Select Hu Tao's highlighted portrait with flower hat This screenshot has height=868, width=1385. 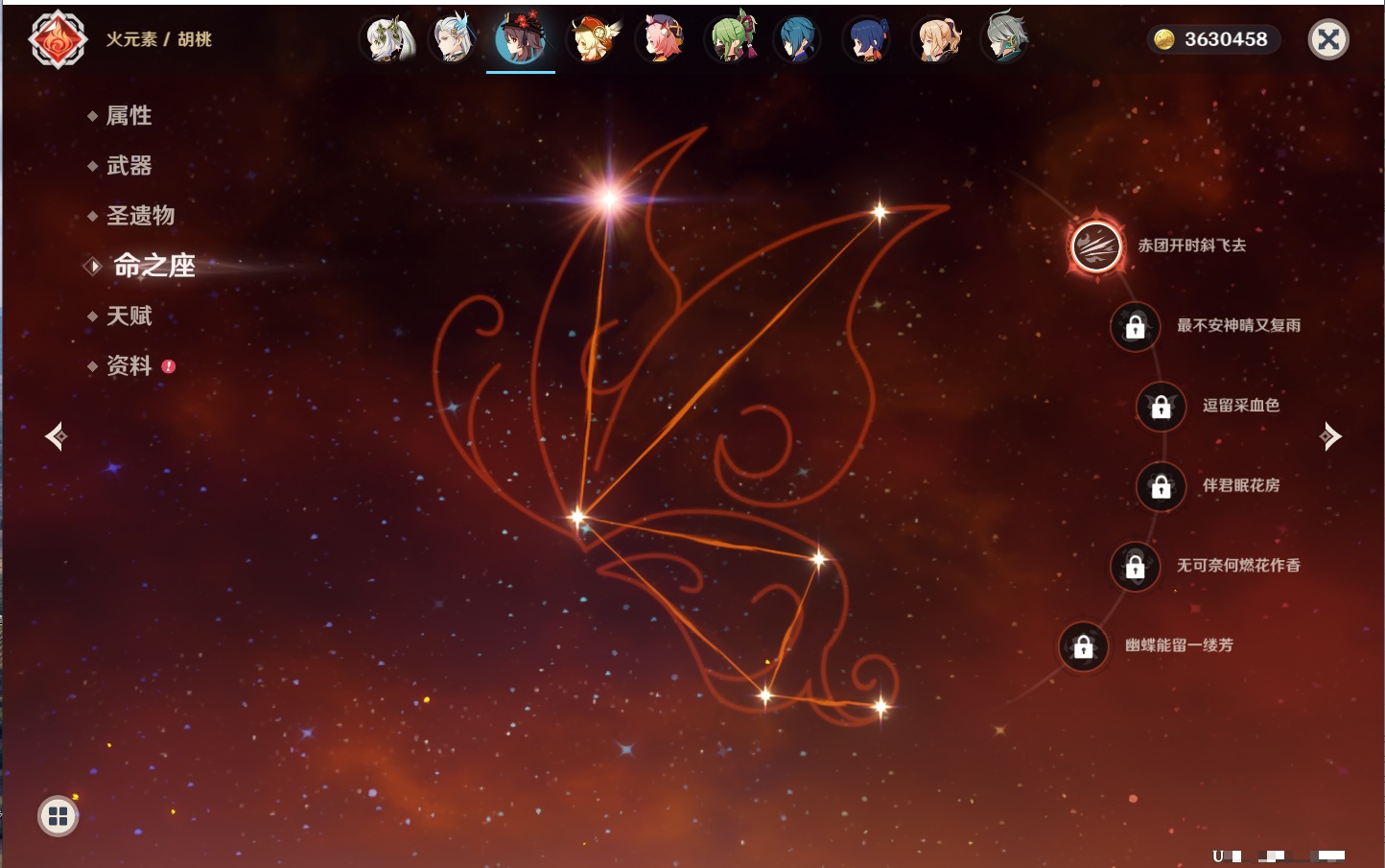coord(521,39)
